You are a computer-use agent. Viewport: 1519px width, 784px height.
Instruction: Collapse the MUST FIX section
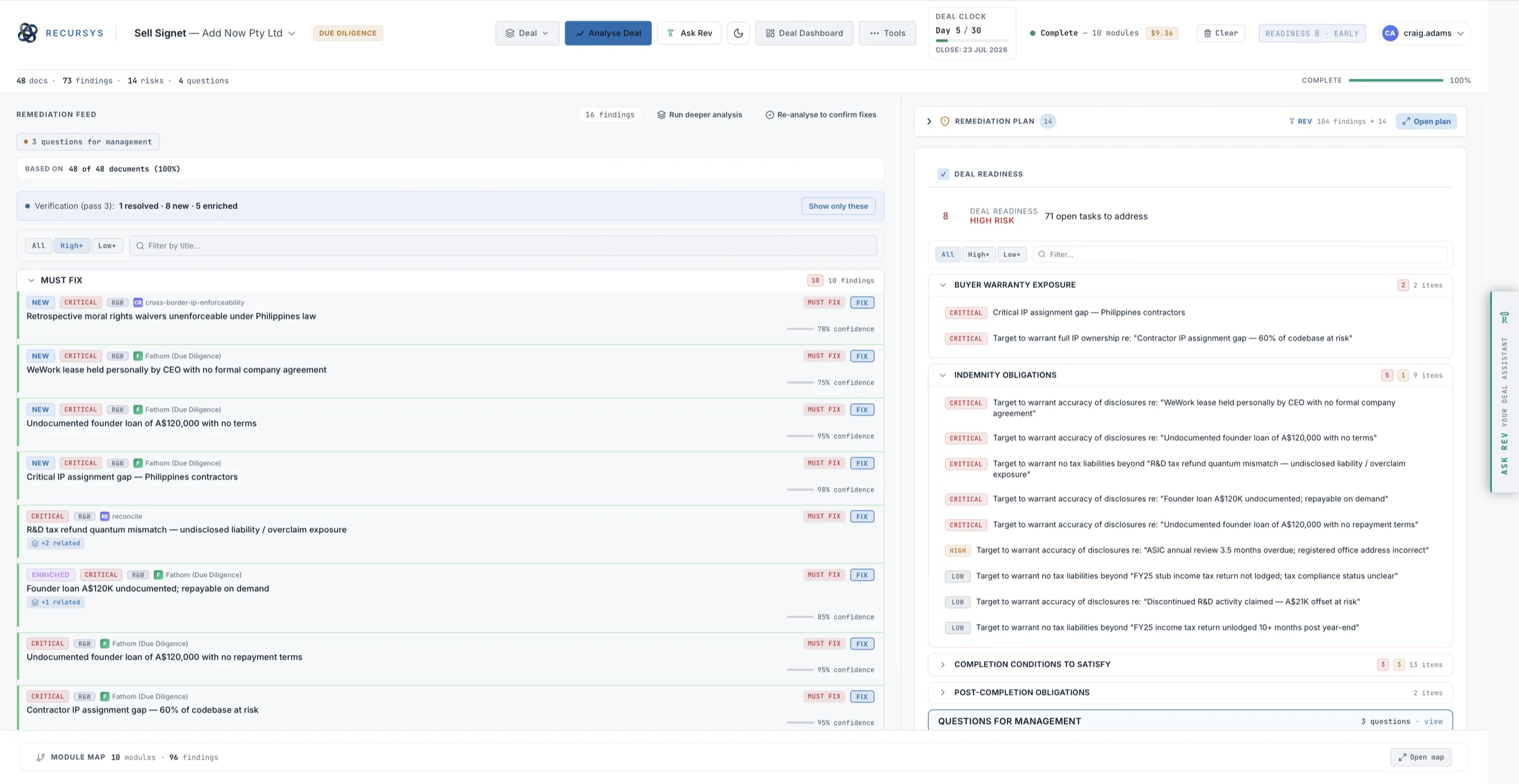pyautogui.click(x=31, y=280)
